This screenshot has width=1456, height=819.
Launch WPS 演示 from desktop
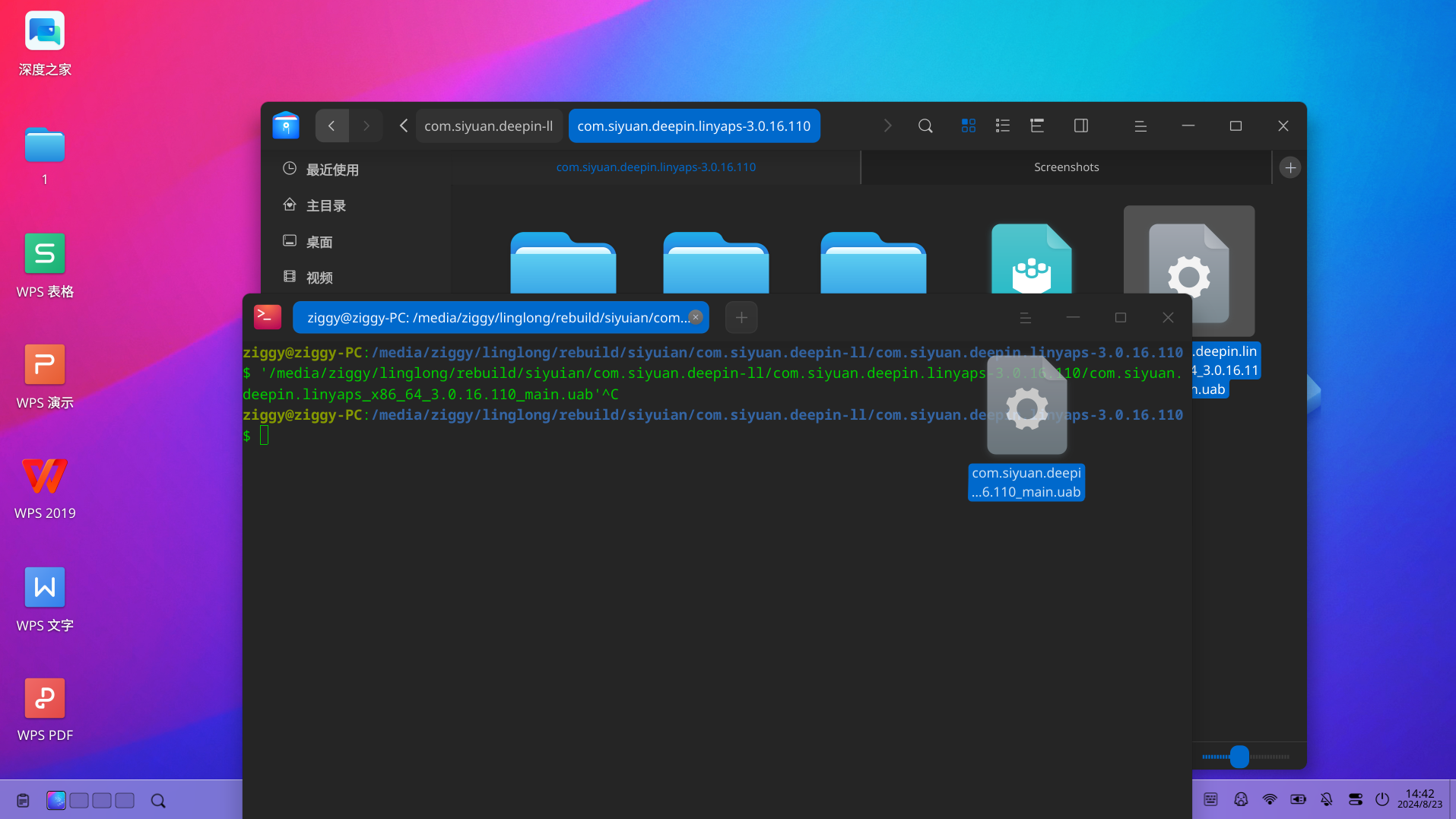point(45,377)
